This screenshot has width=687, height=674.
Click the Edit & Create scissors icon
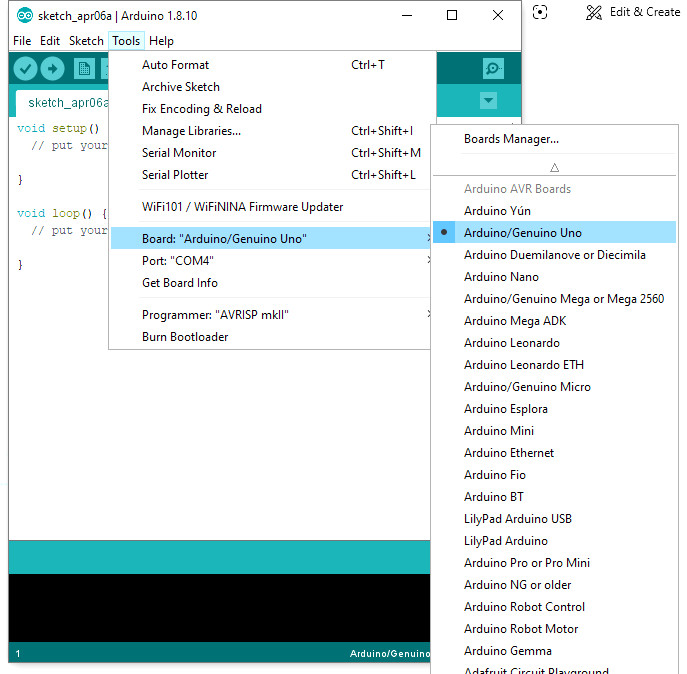pos(594,12)
